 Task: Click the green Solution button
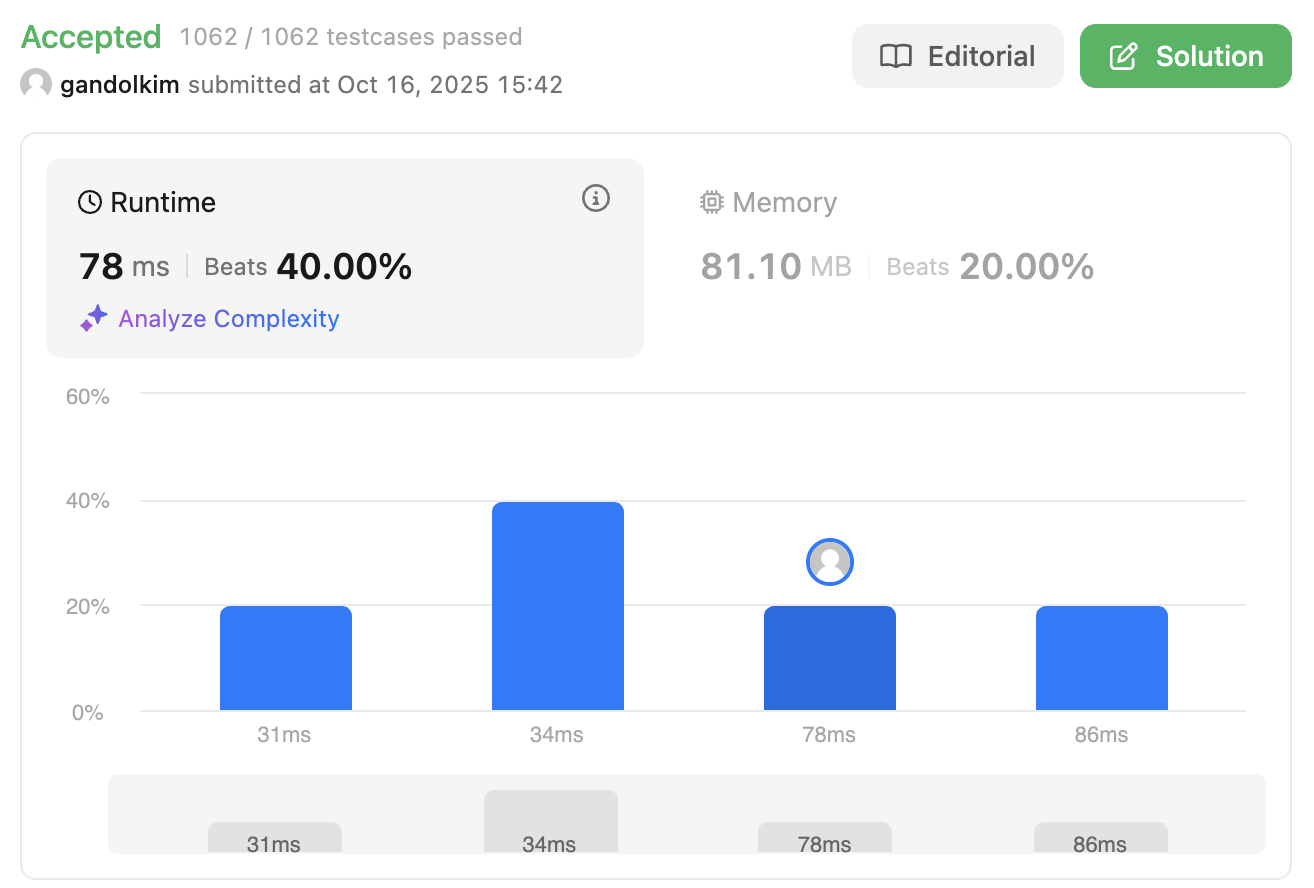(1186, 56)
